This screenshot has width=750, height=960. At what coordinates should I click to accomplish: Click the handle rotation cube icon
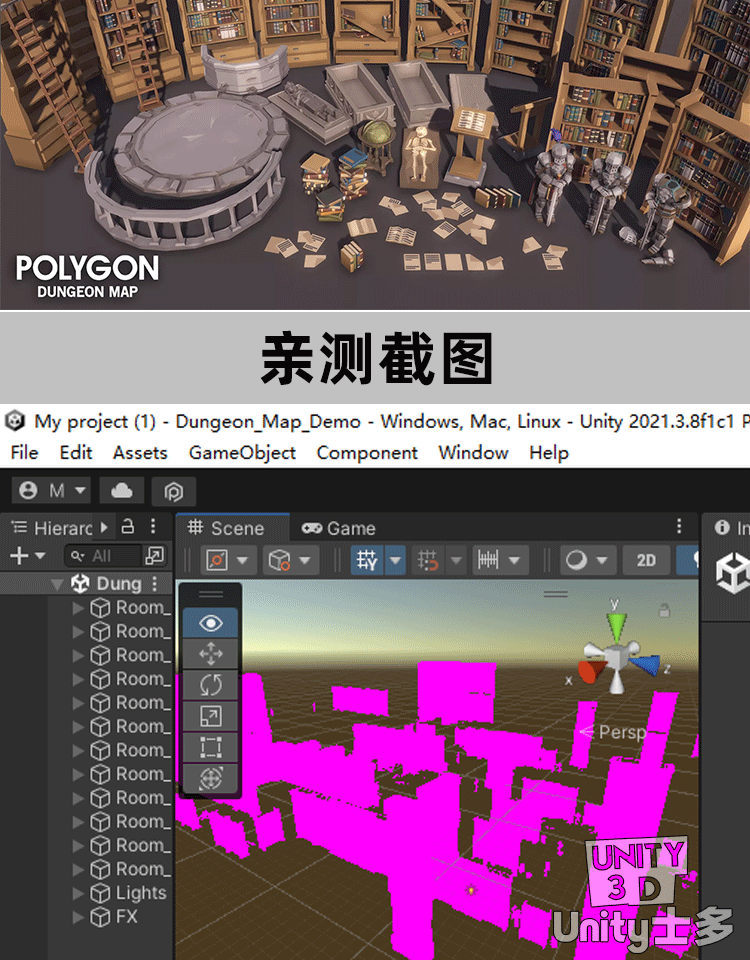tap(279, 560)
